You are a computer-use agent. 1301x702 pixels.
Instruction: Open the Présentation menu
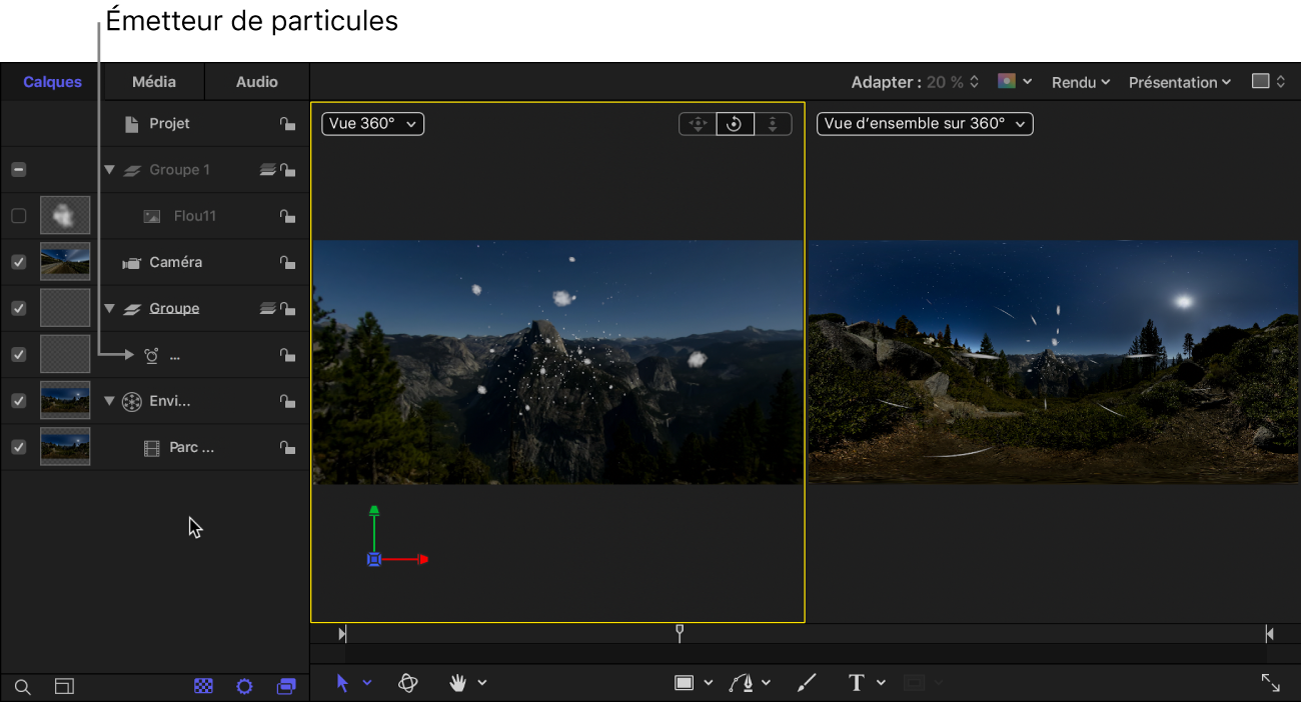click(x=1179, y=83)
